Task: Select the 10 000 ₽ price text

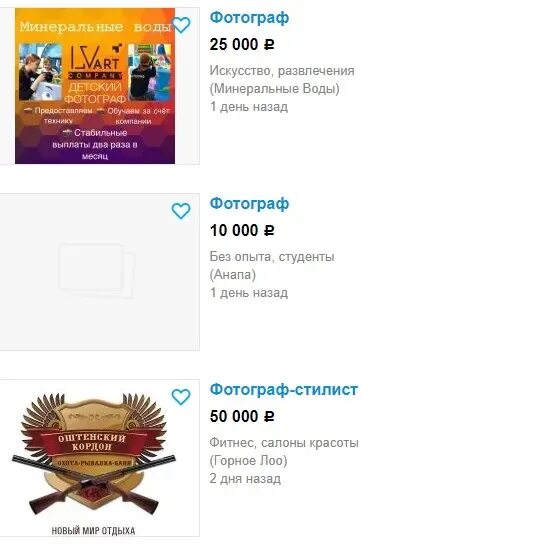Action: coord(242,230)
